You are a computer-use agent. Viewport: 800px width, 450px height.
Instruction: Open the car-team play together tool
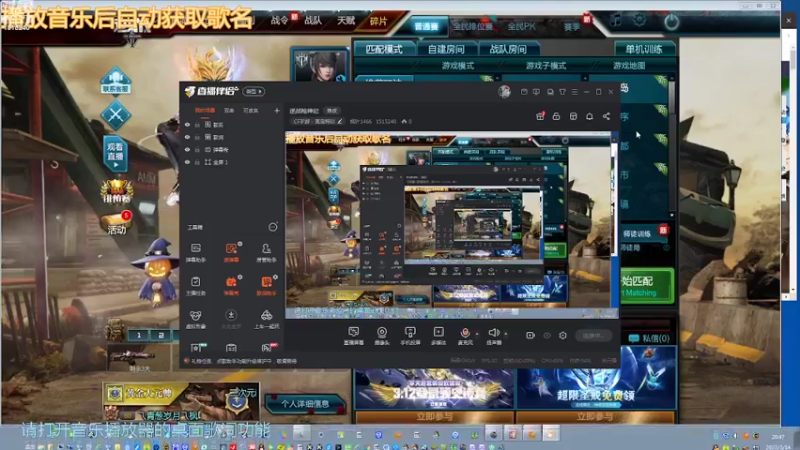tap(266, 319)
